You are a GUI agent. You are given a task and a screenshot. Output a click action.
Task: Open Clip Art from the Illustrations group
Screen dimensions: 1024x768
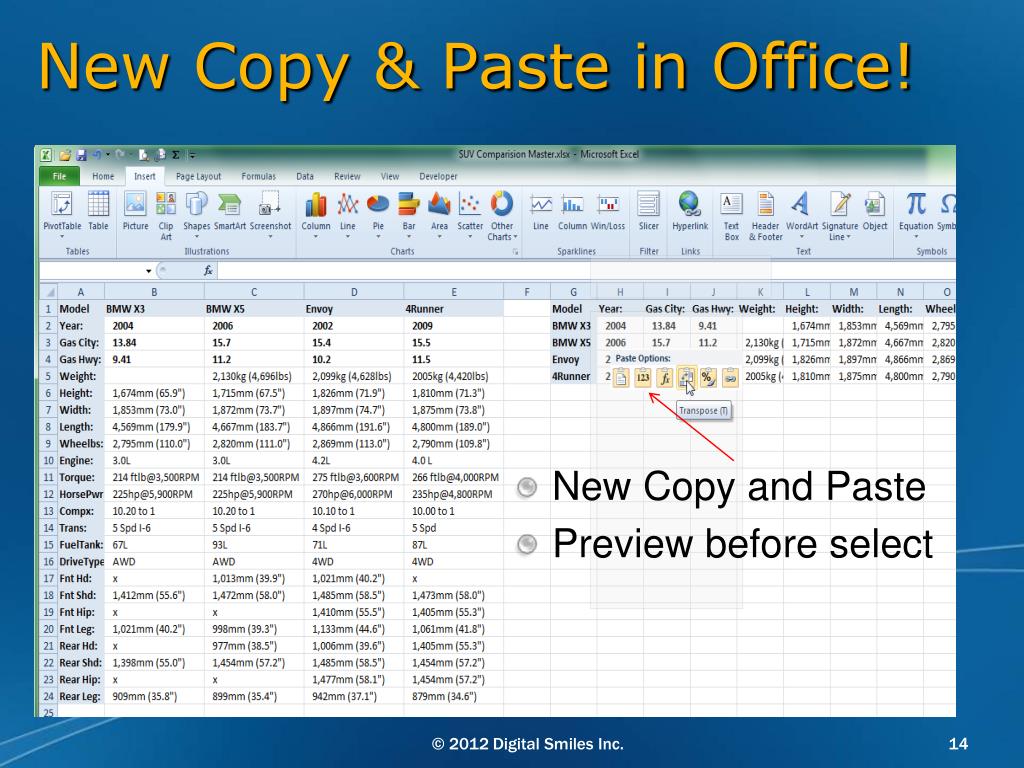coord(166,216)
